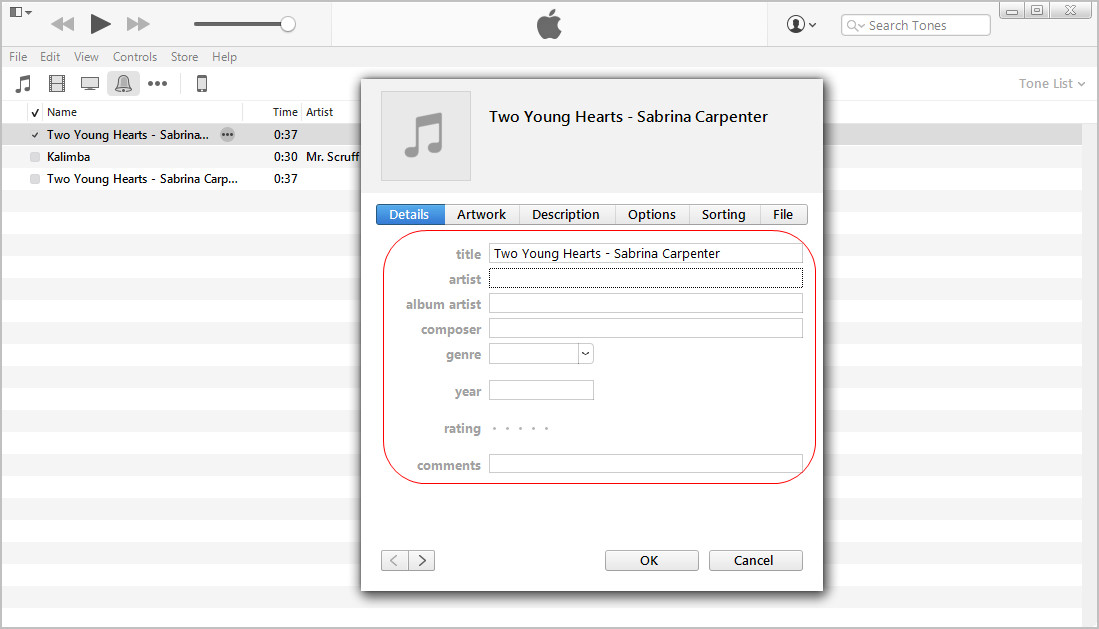
Task: Open the Controls menu
Action: click(135, 57)
